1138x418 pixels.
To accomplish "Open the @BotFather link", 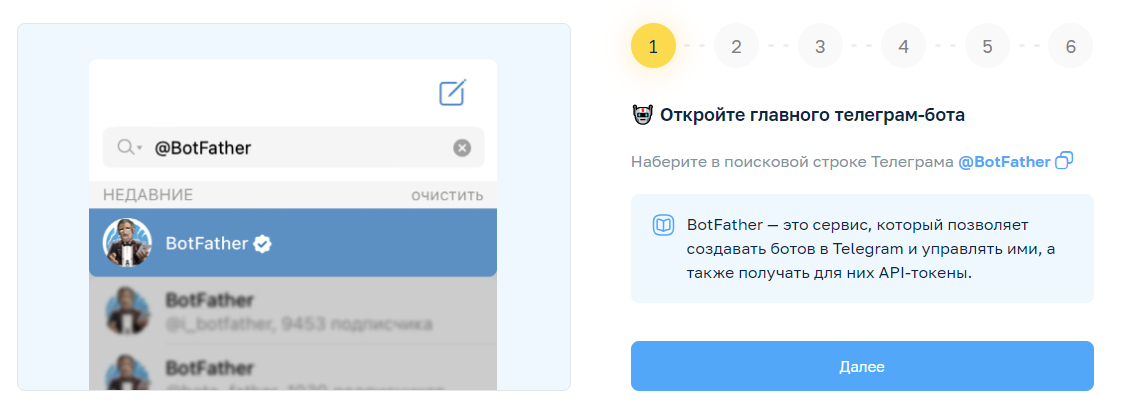I will (x=1004, y=161).
